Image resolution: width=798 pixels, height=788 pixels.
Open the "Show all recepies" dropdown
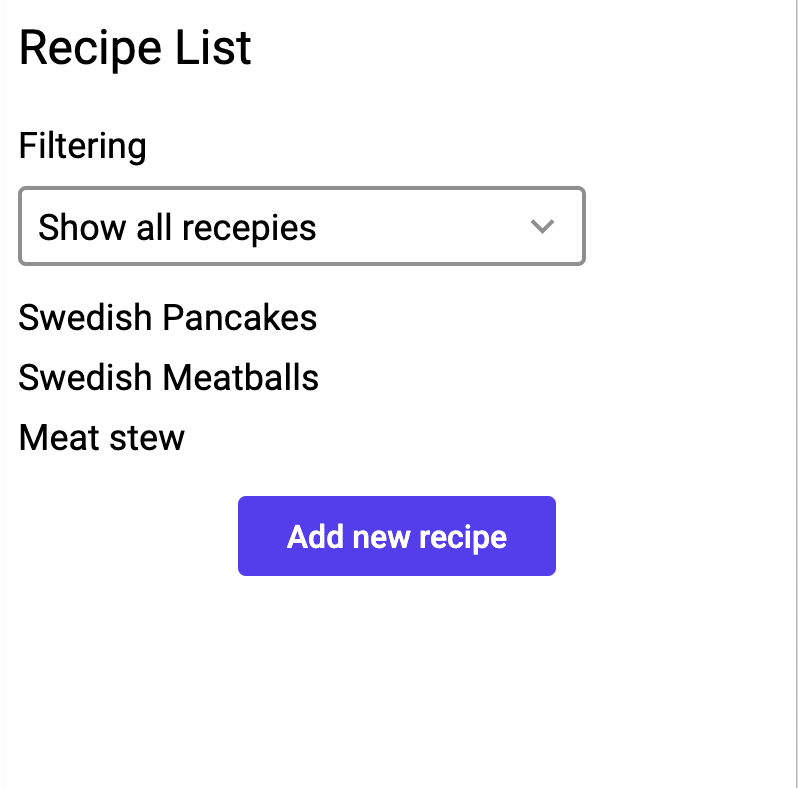pyautogui.click(x=301, y=227)
